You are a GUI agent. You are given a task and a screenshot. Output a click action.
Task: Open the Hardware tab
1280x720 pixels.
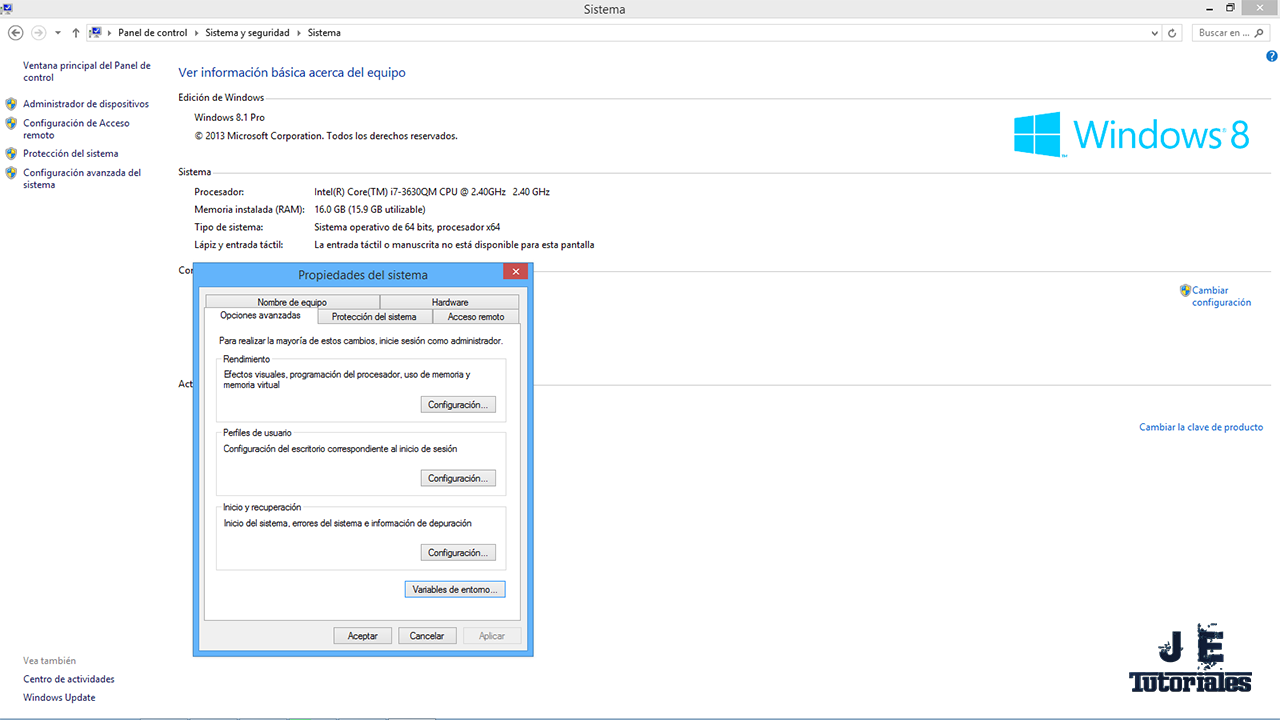(450, 302)
